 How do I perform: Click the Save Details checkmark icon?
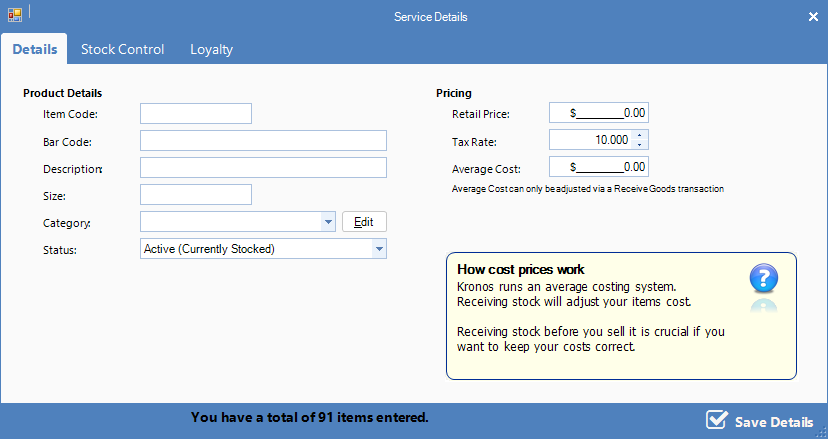click(x=716, y=420)
